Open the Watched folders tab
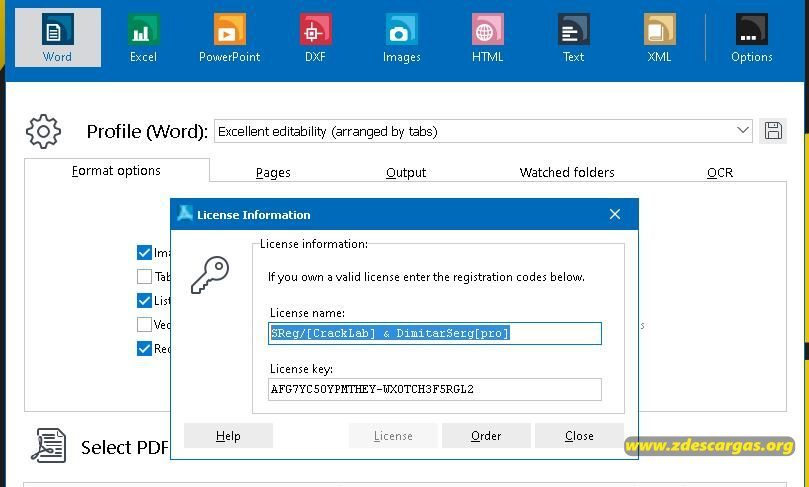Screen dimensions: 809x487 coord(567,172)
